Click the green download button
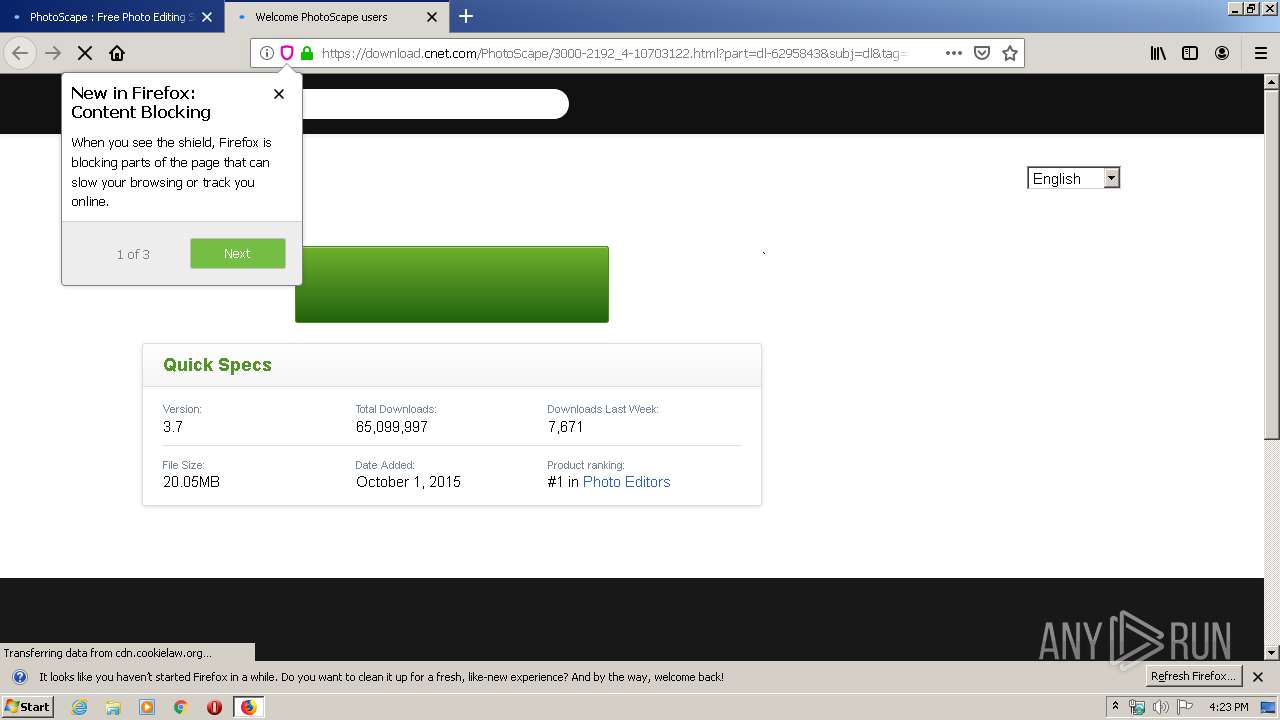 click(452, 284)
